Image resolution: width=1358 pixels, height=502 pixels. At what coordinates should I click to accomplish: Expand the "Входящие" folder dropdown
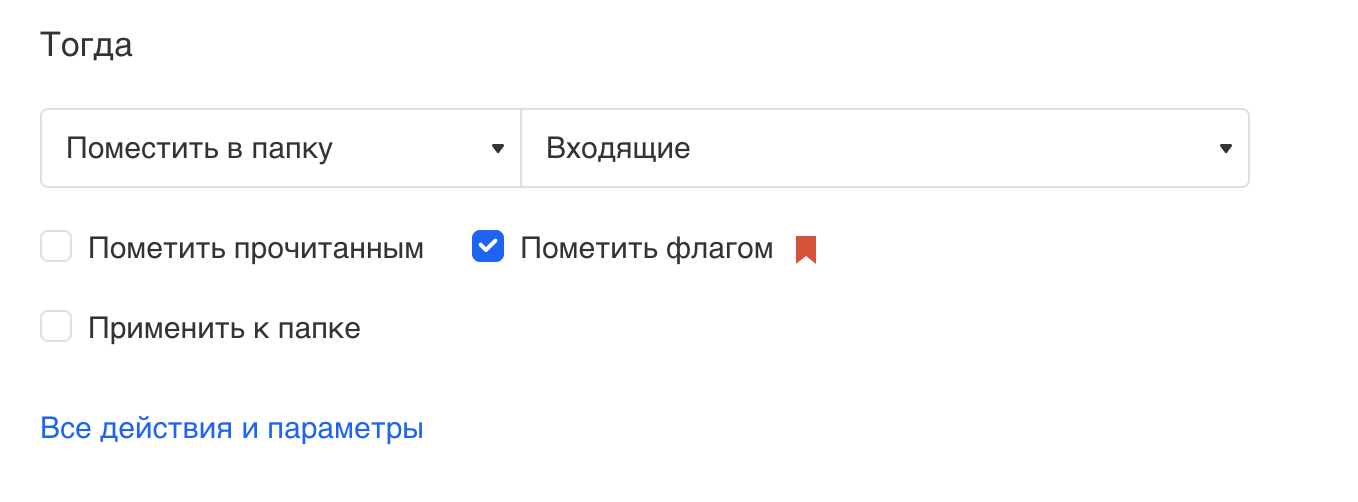tap(884, 148)
